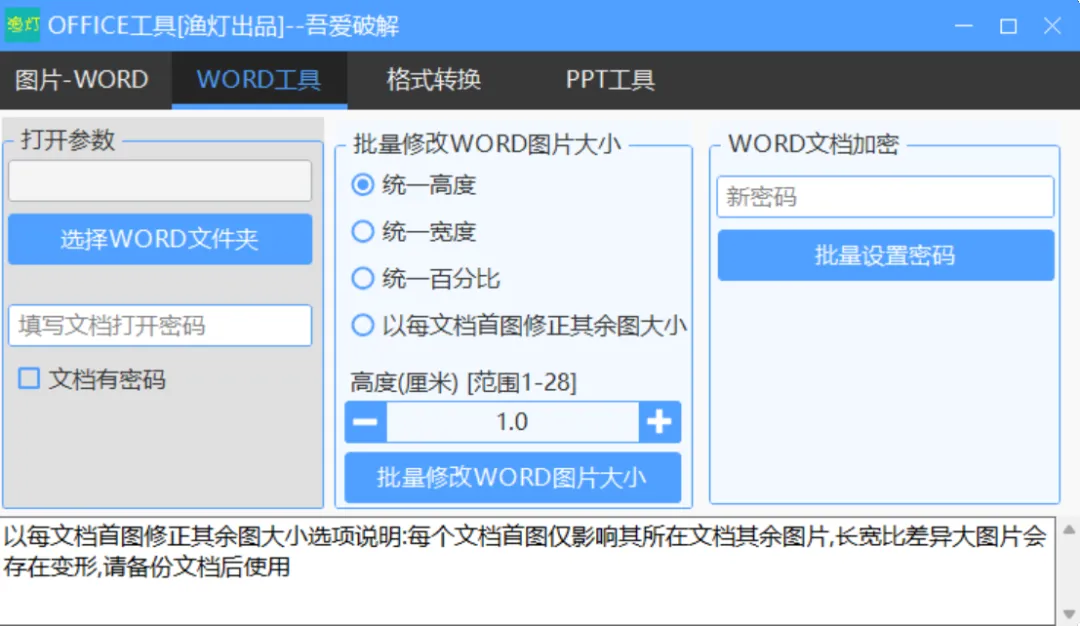
Task: Click the plus icon to increase height
Action: 659,421
